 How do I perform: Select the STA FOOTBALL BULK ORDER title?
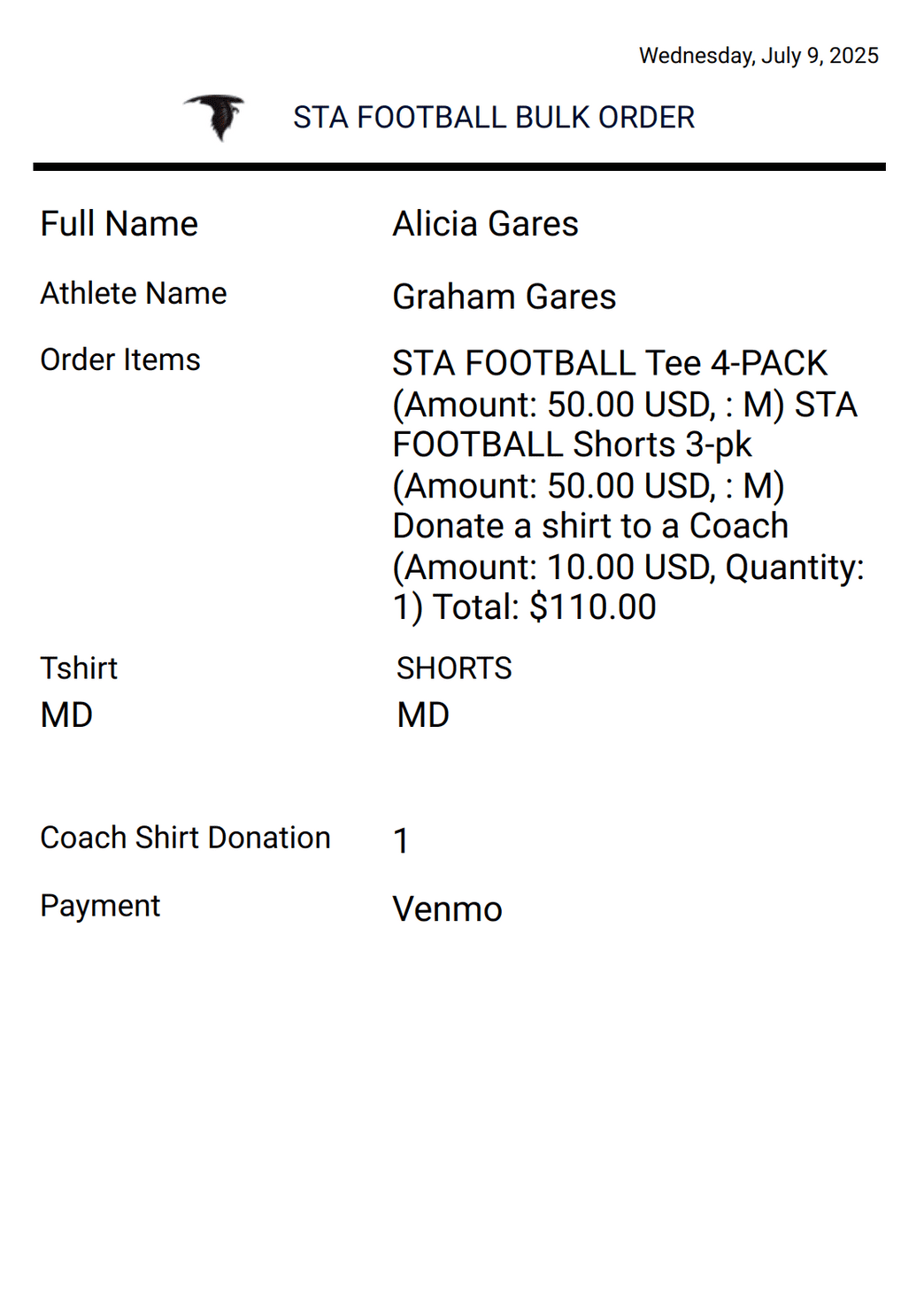(x=494, y=118)
